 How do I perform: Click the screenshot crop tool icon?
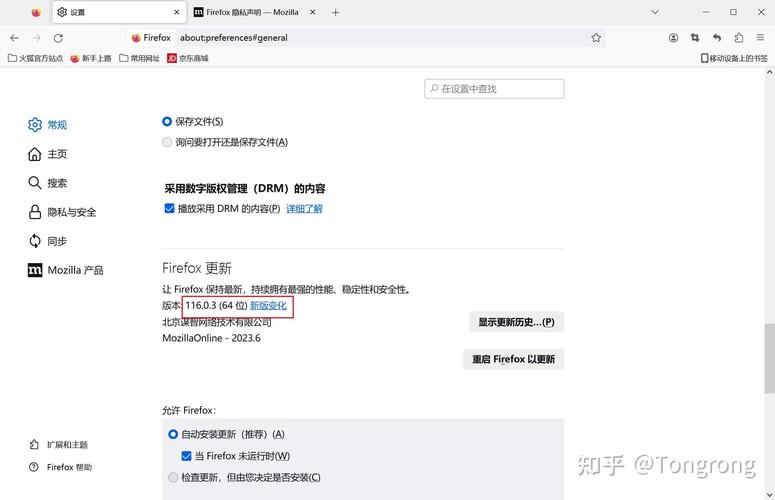pyautogui.click(x=695, y=38)
